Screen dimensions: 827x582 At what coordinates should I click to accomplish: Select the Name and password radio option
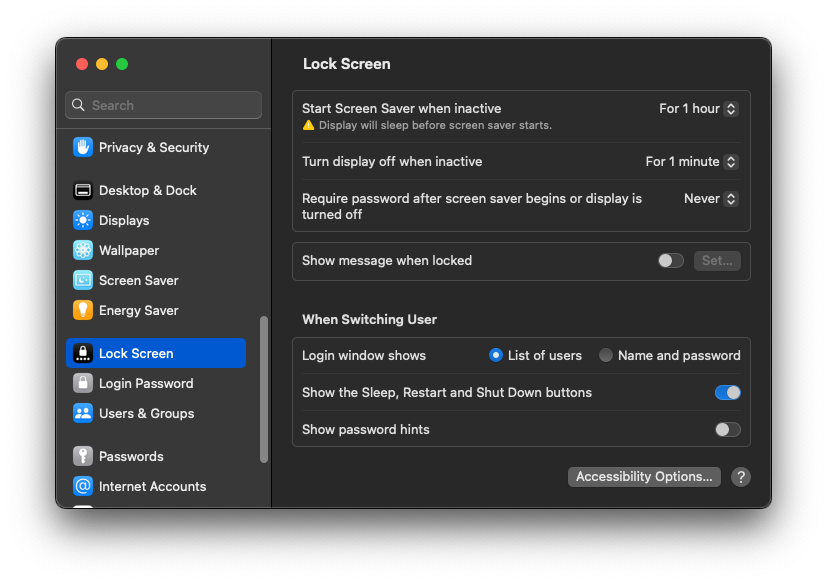pos(606,355)
